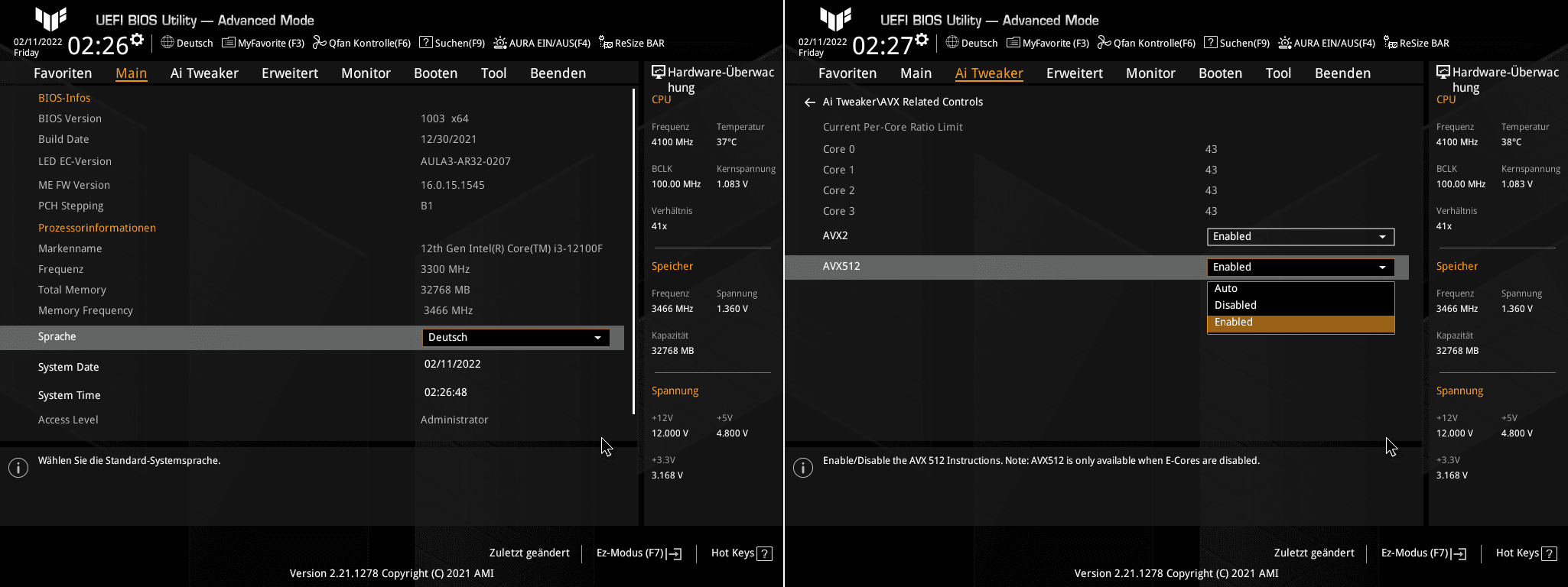Open the Sprache Deutsch dropdown
1568x587 pixels.
(516, 337)
